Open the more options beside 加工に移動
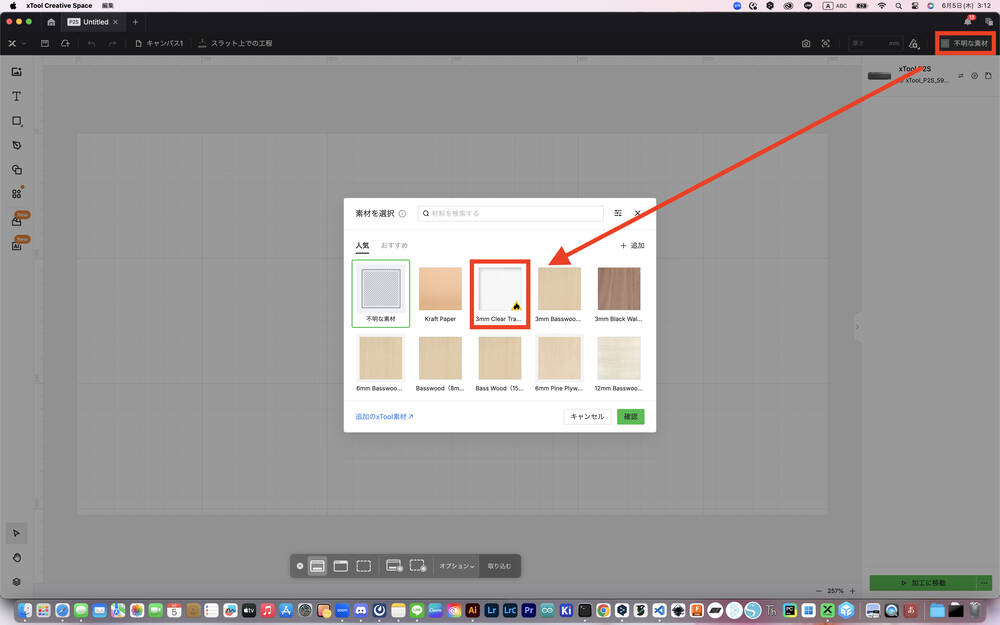 pyautogui.click(x=985, y=583)
